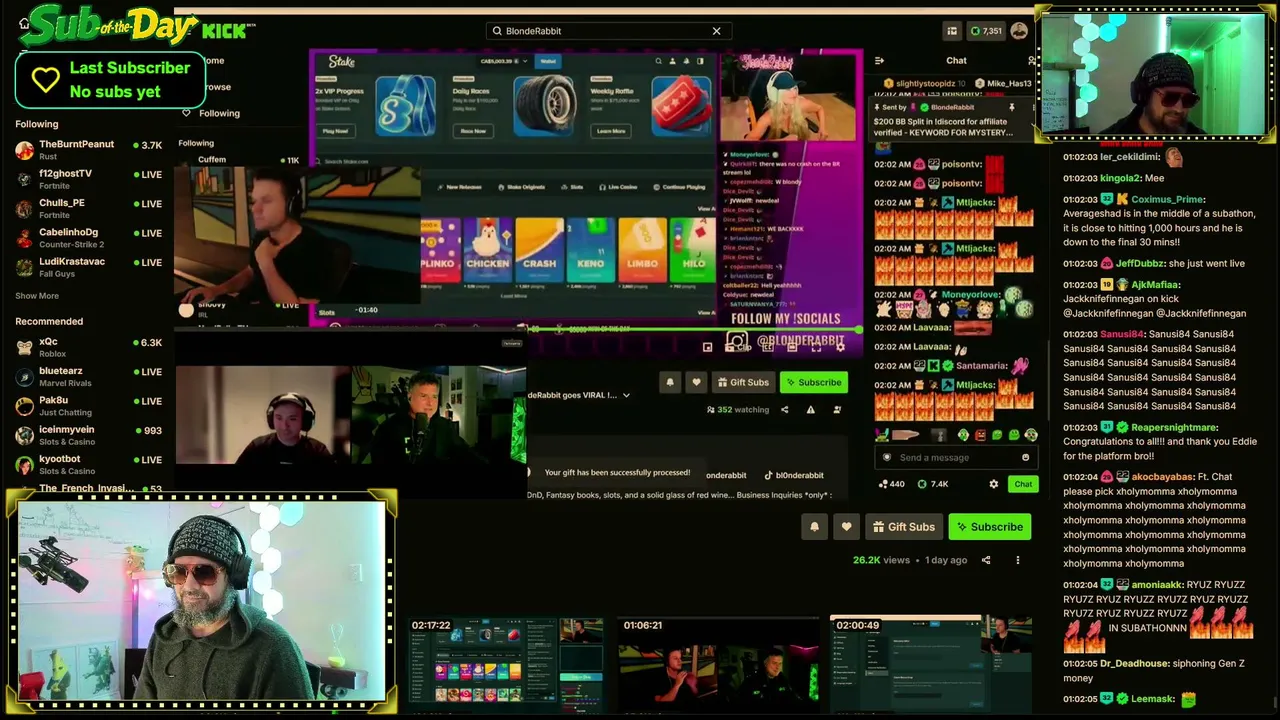
Task: Click the 440 channel points counter
Action: pos(891,484)
